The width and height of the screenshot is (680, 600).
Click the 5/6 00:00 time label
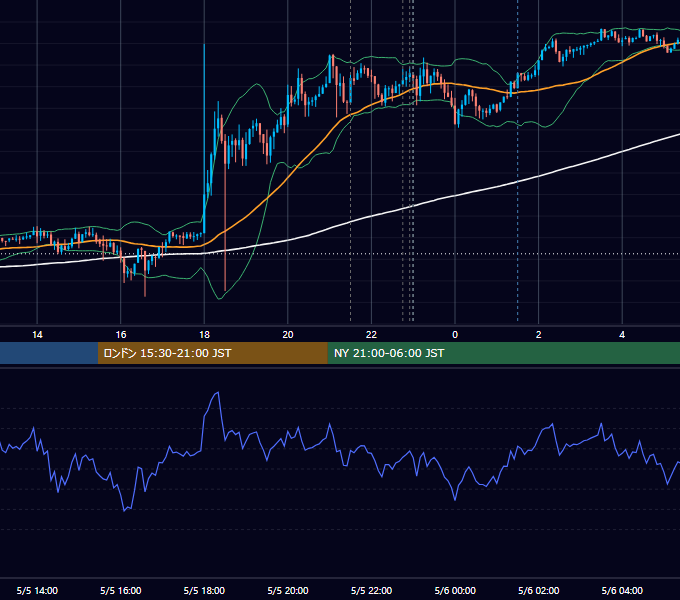pyautogui.click(x=455, y=590)
